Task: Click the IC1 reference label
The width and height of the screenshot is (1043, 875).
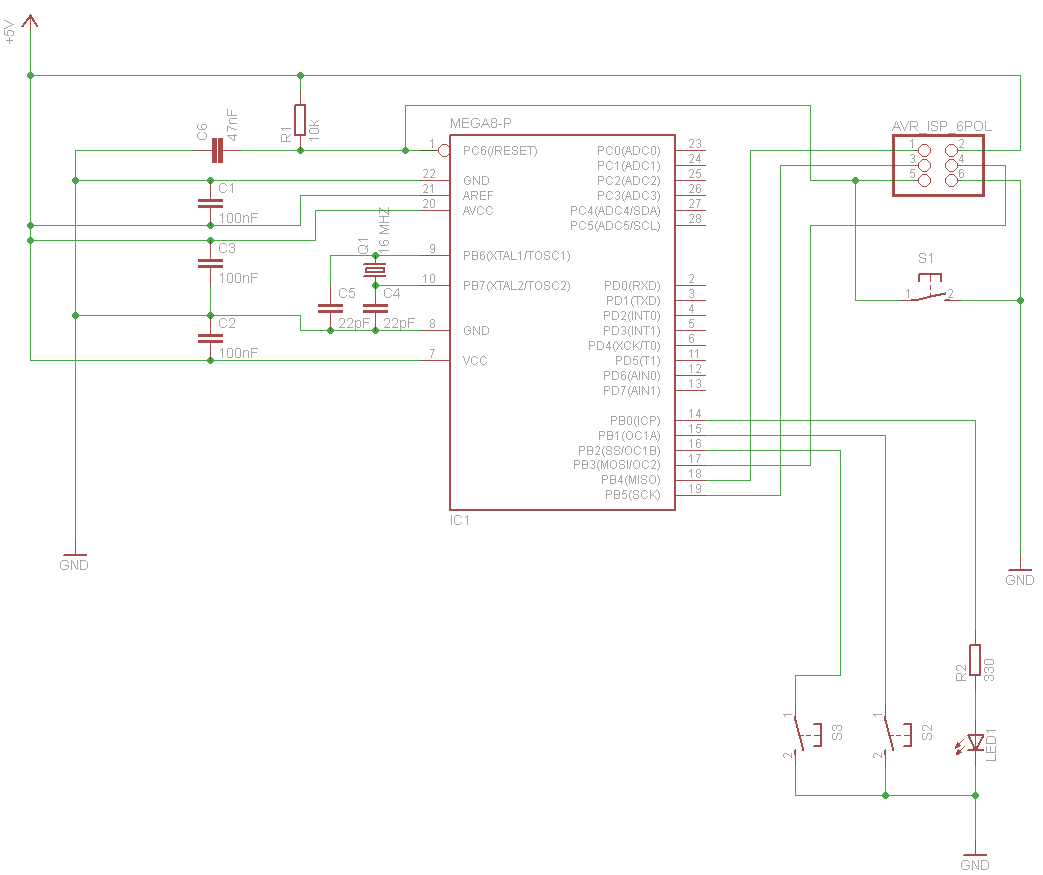Action: tap(460, 520)
